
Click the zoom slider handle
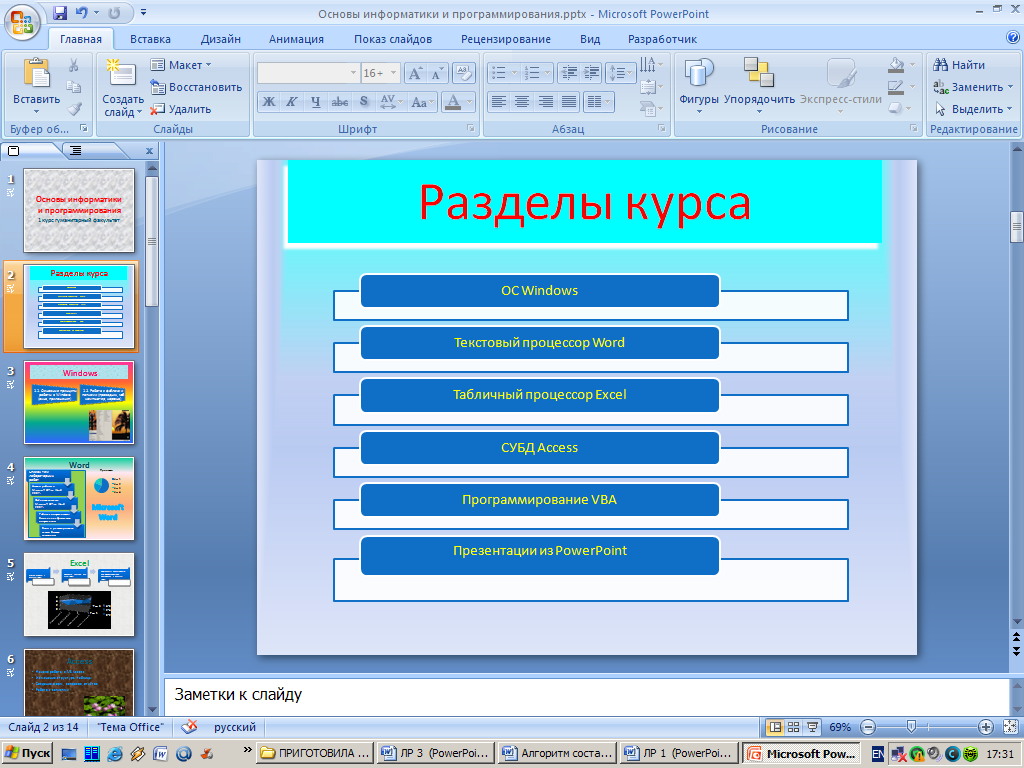point(911,727)
